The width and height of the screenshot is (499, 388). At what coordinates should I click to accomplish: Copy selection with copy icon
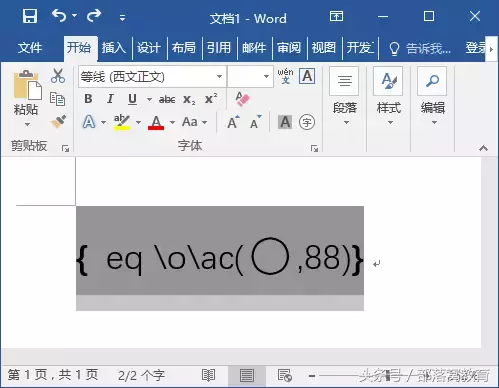click(x=57, y=99)
